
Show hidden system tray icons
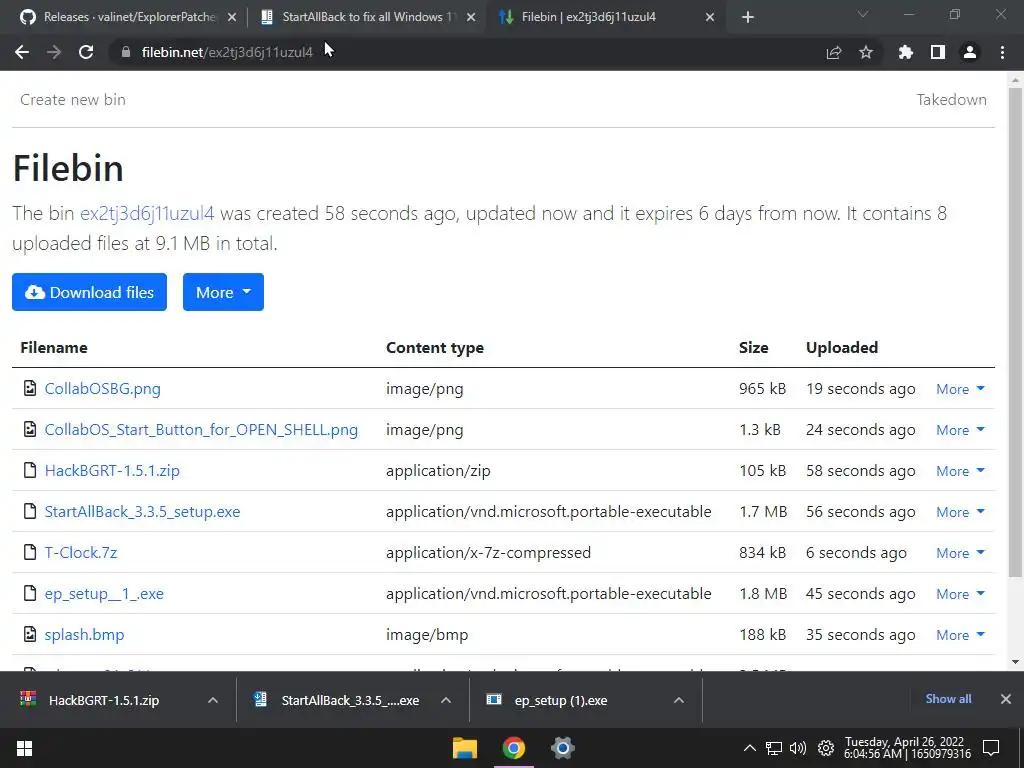tap(750, 748)
